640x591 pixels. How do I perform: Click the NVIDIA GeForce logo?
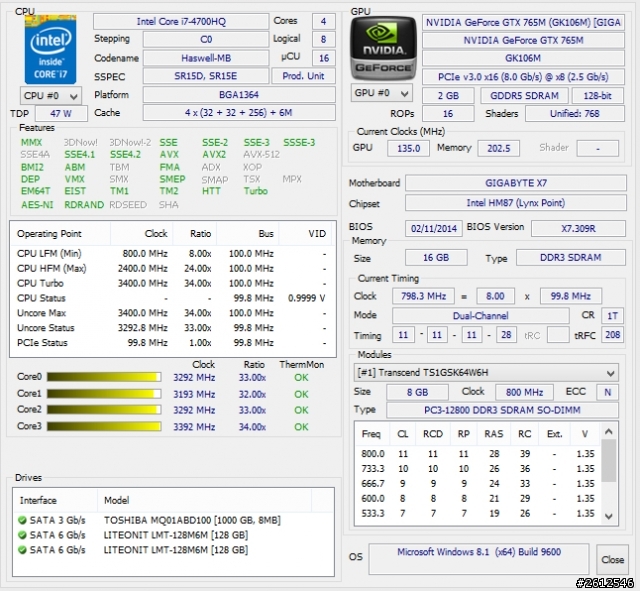(383, 48)
